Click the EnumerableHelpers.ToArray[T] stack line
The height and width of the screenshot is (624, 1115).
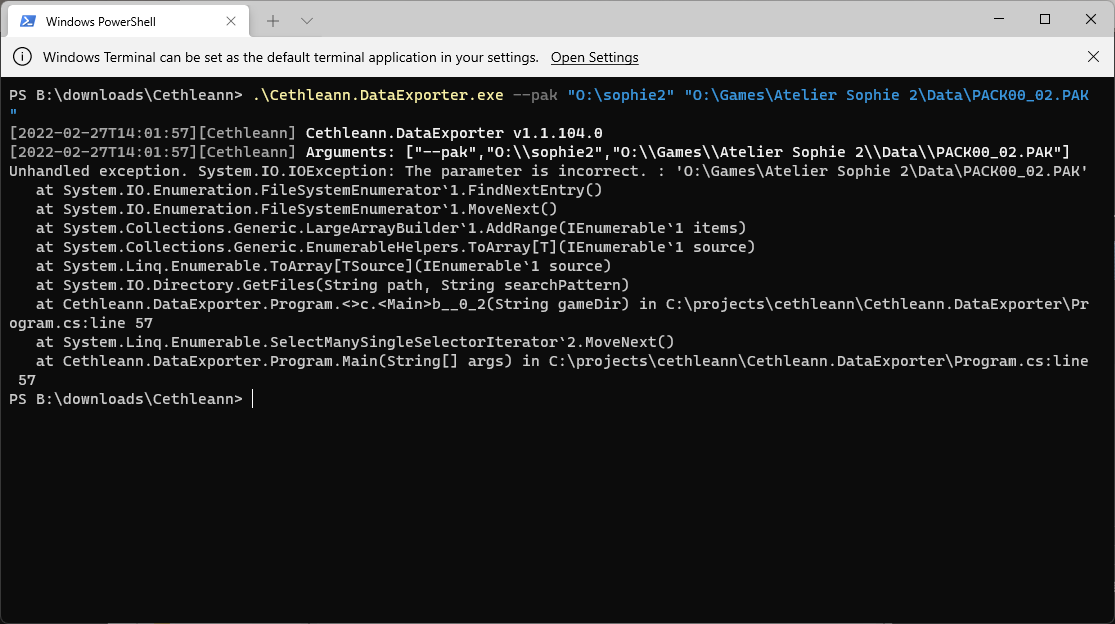click(x=395, y=247)
